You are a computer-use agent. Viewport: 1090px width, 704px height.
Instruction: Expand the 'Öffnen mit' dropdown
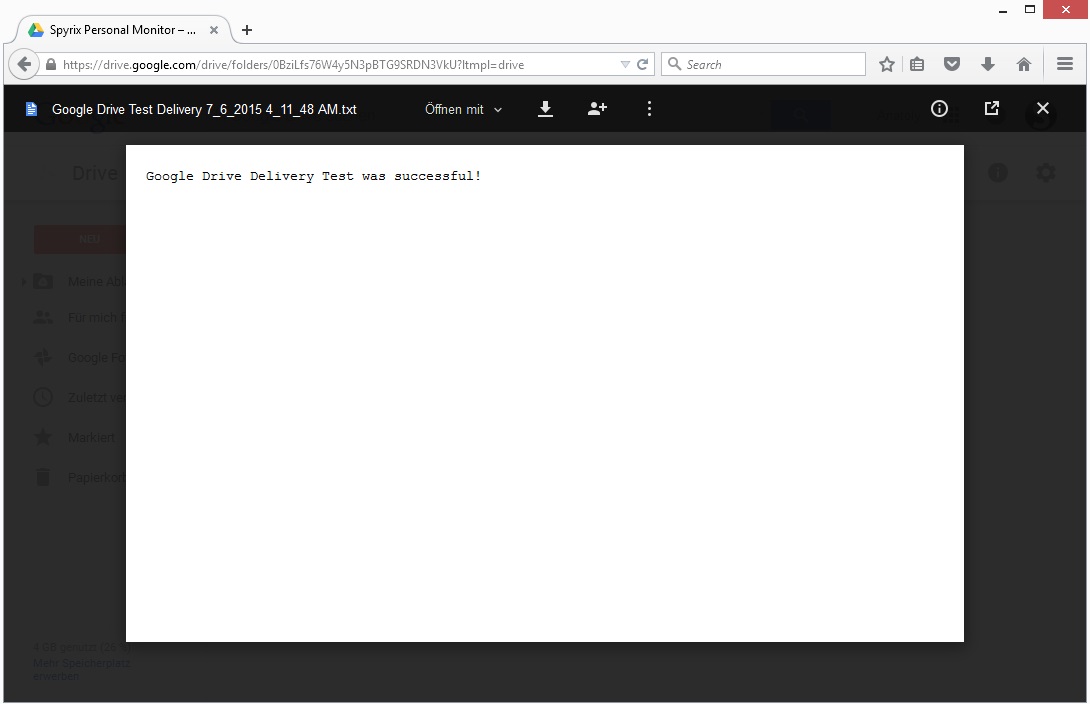[464, 110]
